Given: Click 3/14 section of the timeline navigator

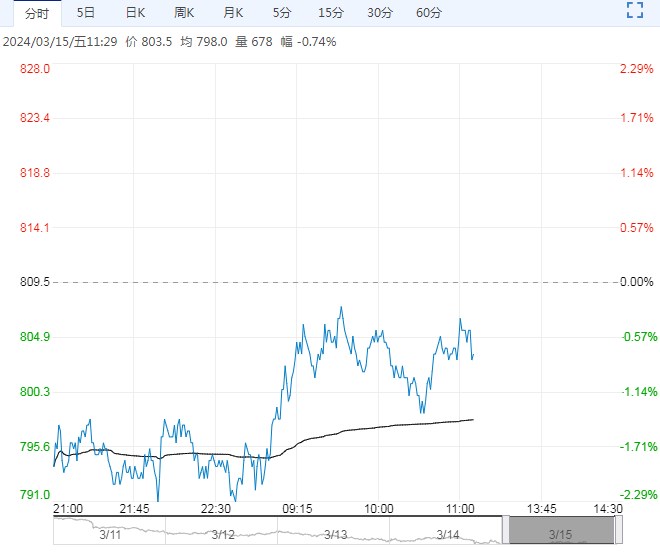Looking at the screenshot, I should click(448, 535).
